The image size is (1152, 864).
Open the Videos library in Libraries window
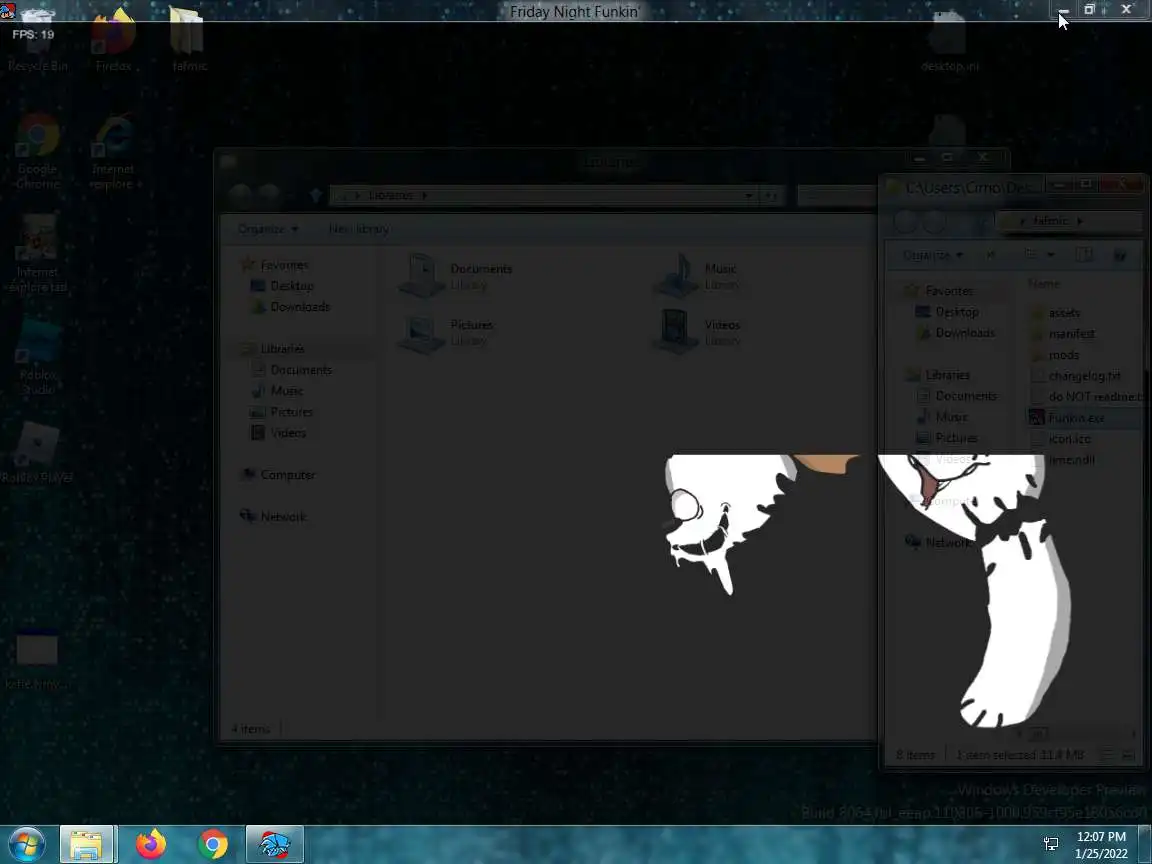698,332
